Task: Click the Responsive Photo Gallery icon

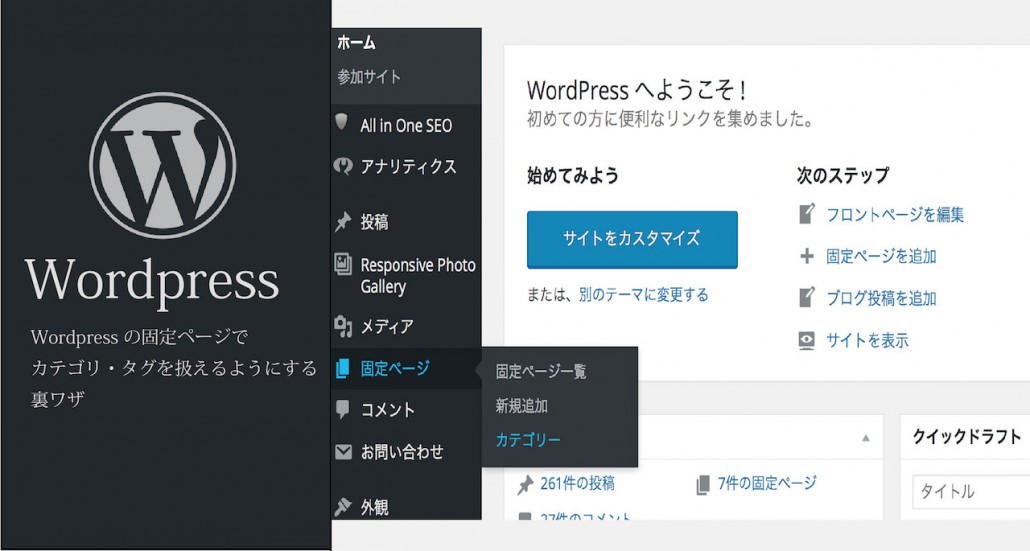Action: click(343, 264)
